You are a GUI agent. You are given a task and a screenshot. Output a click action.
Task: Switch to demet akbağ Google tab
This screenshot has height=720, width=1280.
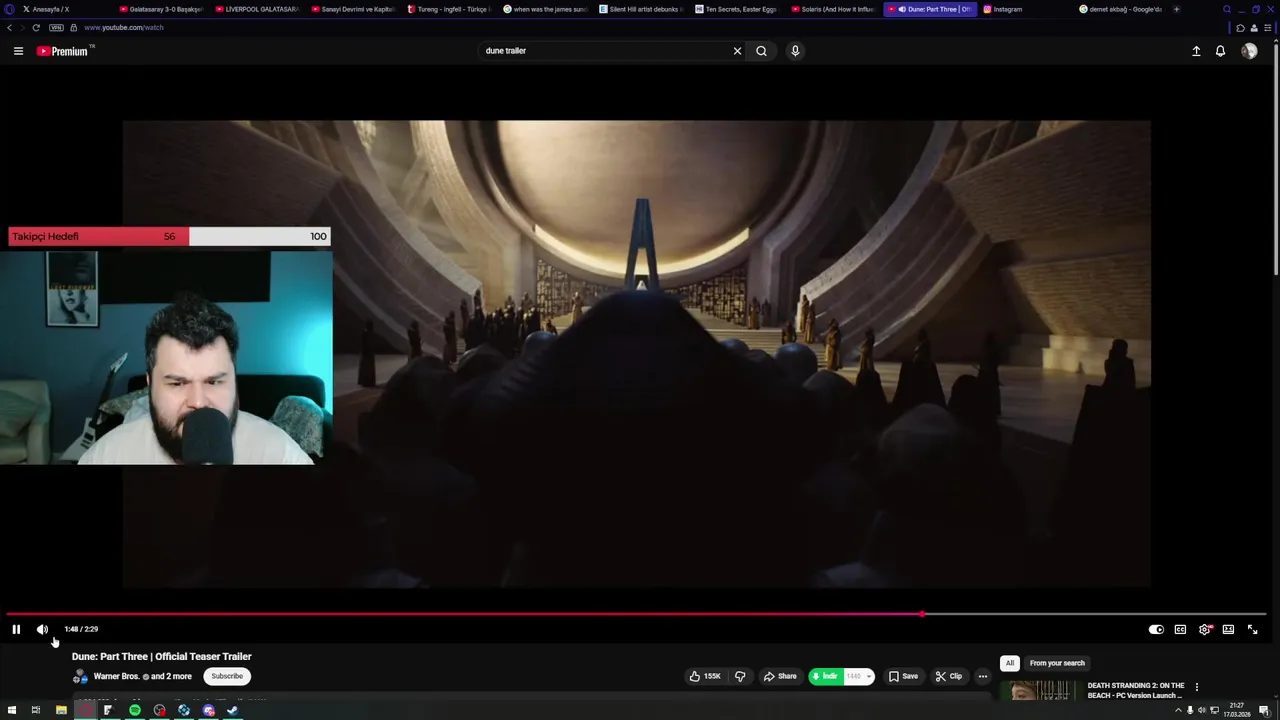click(1120, 9)
